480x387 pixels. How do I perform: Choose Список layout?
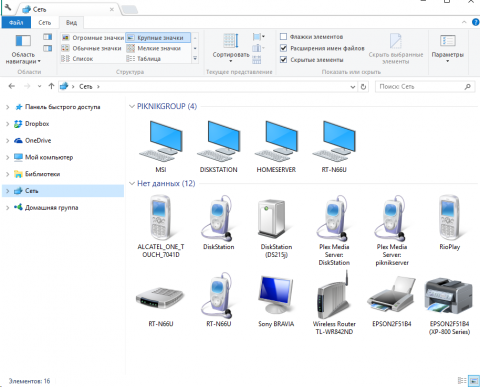[77, 59]
